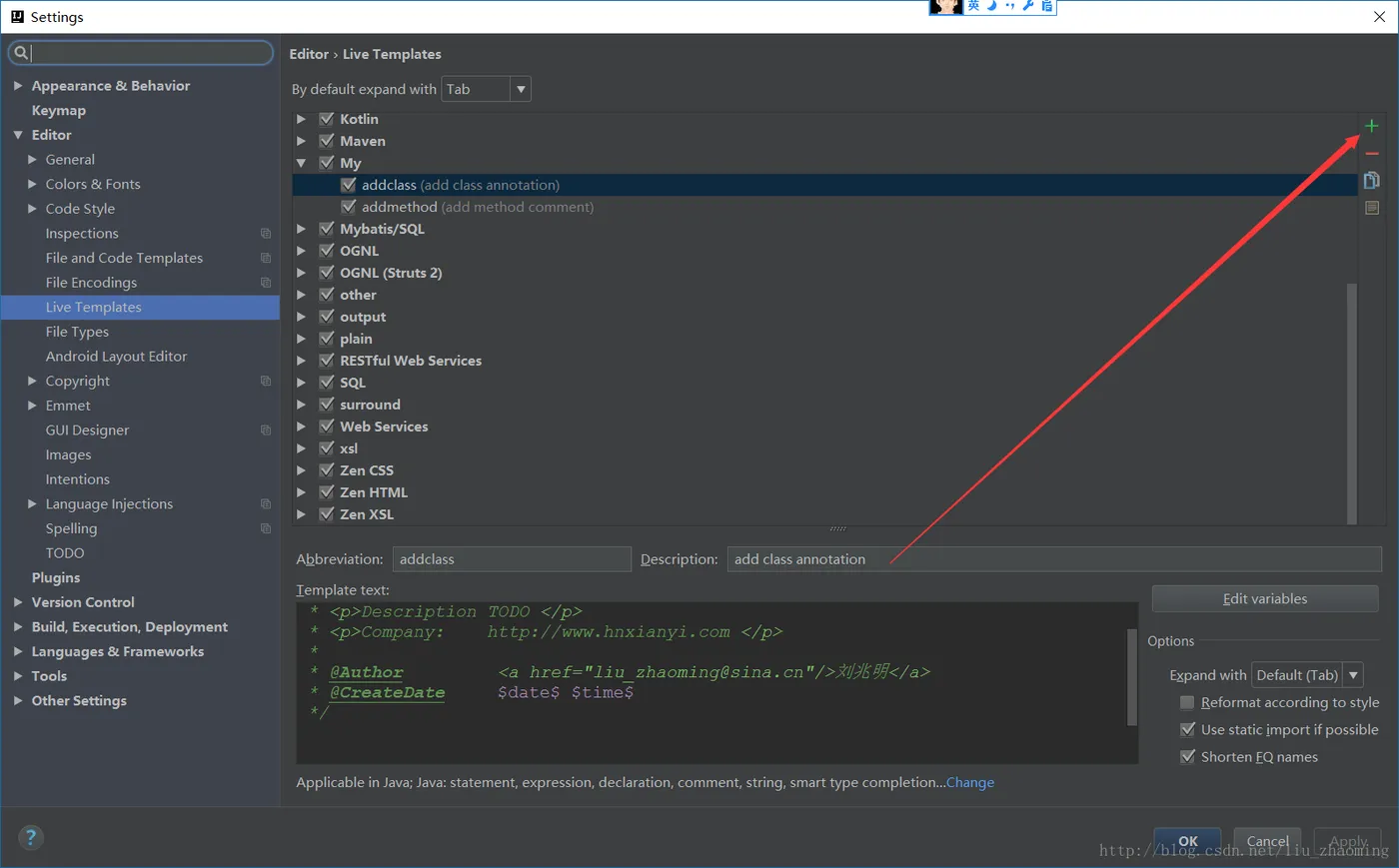Viewport: 1399px width, 868px height.
Task: Expand Appearance & Behavior section
Action: click(18, 86)
